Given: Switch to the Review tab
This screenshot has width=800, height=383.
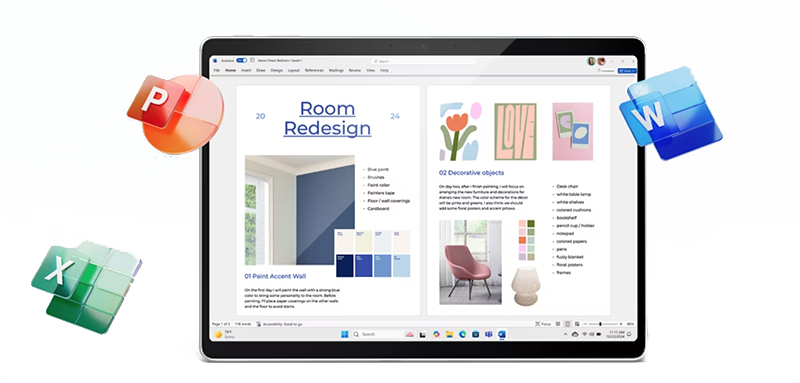Looking at the screenshot, I should pos(355,70).
